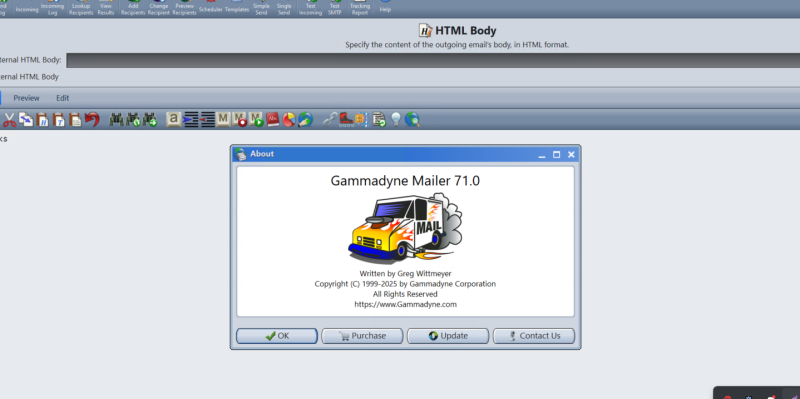Open Help in the top toolbar
The image size is (800, 399).
(385, 7)
